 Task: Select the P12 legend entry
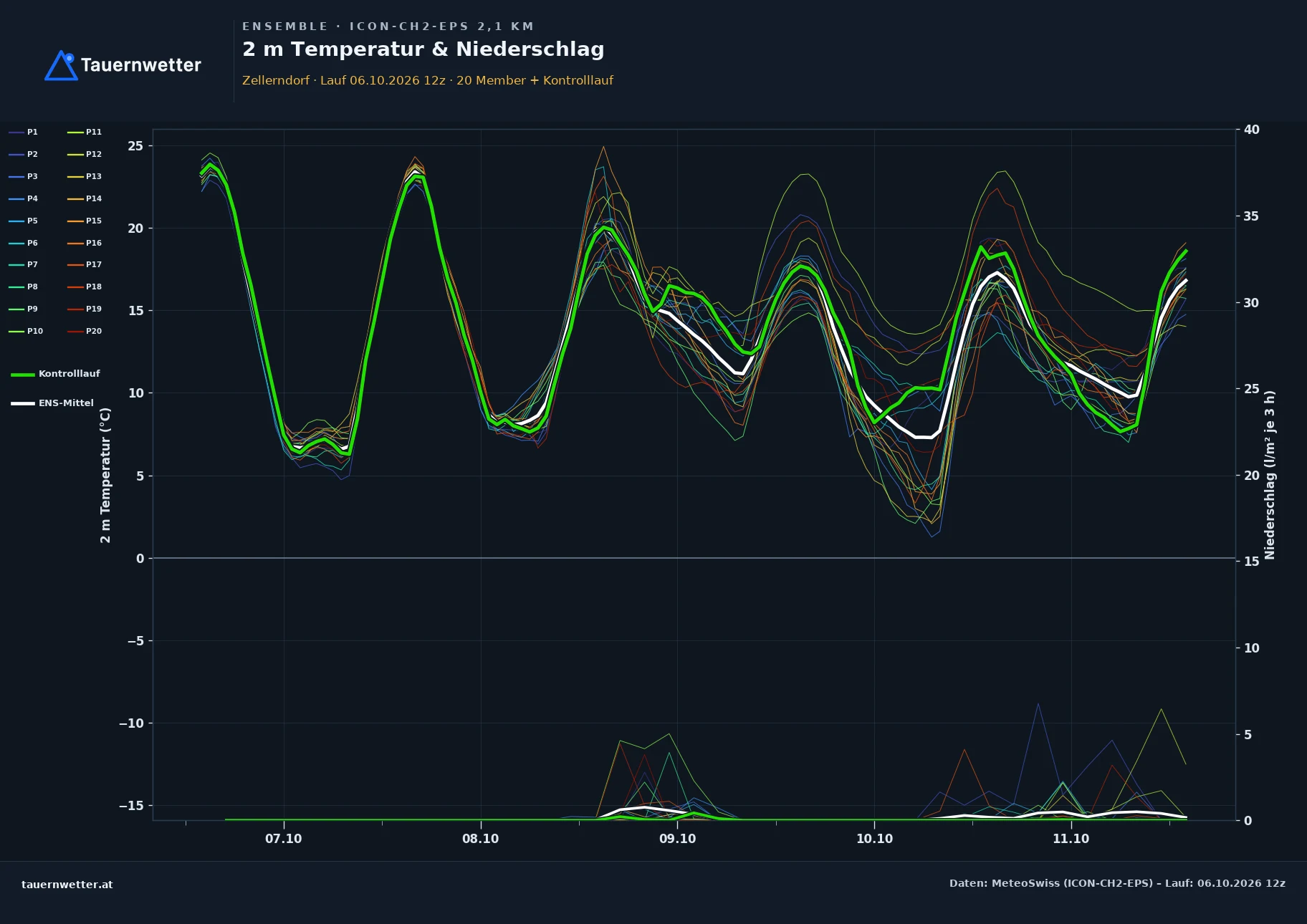(x=85, y=154)
